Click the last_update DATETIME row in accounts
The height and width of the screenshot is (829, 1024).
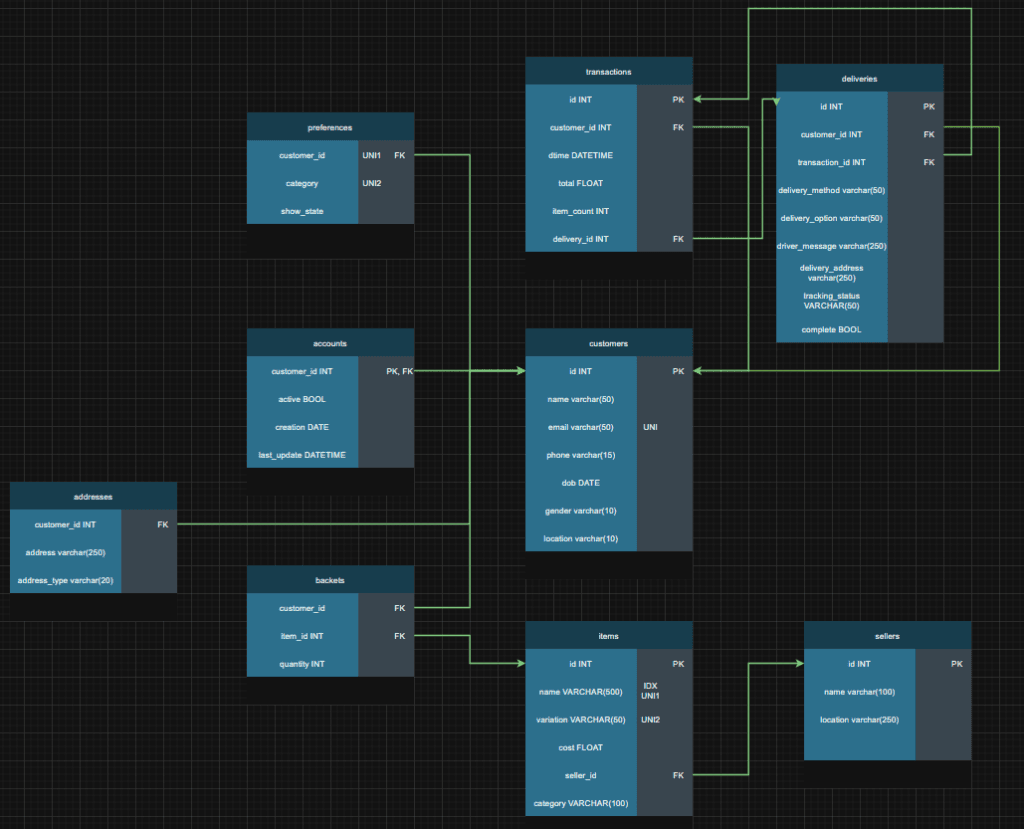[302, 455]
